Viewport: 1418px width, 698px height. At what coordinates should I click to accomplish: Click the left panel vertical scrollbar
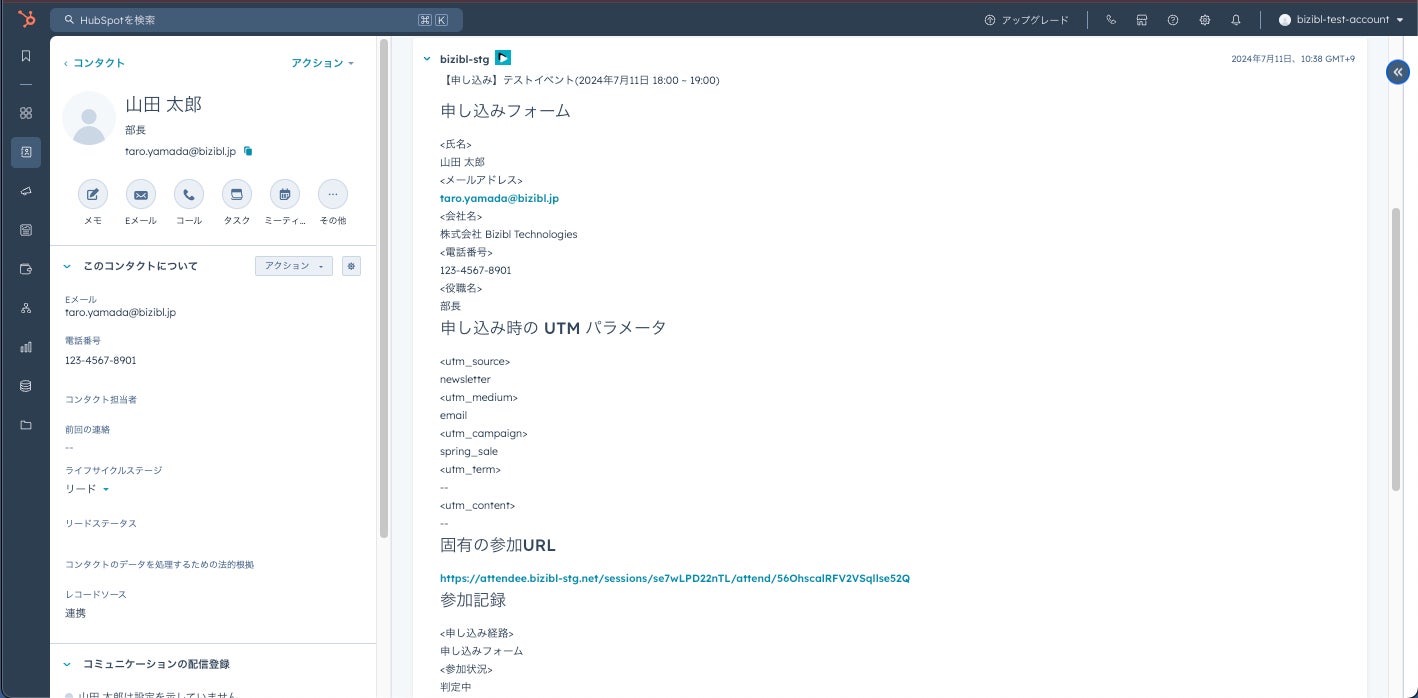[x=384, y=290]
